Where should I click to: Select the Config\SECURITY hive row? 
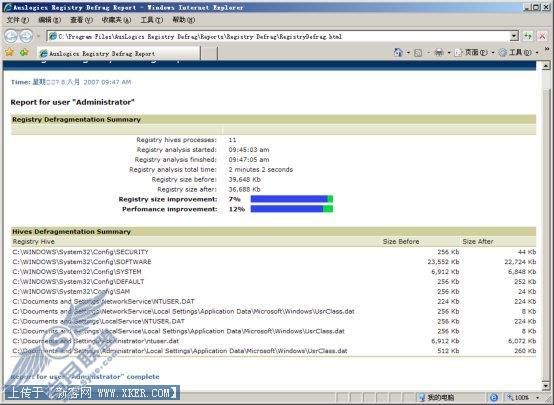tap(274, 252)
